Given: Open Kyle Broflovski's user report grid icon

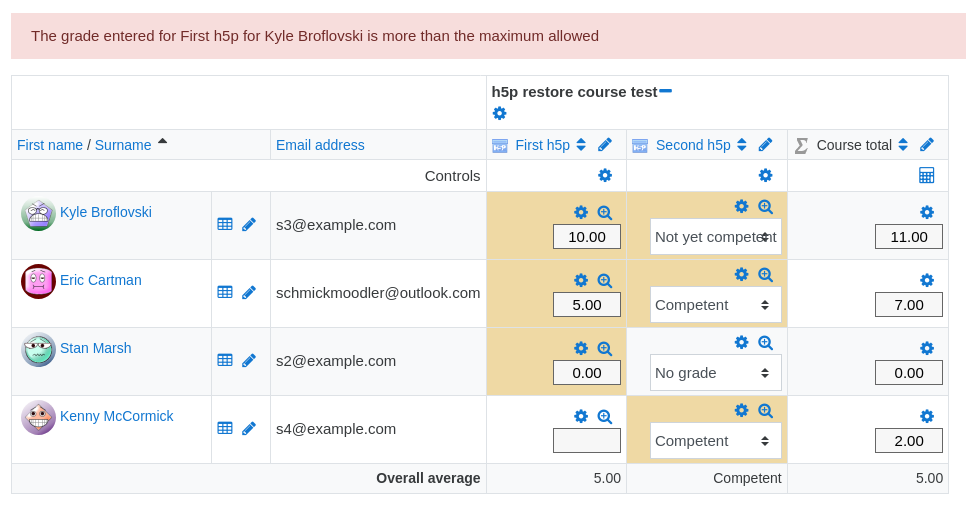Looking at the screenshot, I should click(225, 224).
